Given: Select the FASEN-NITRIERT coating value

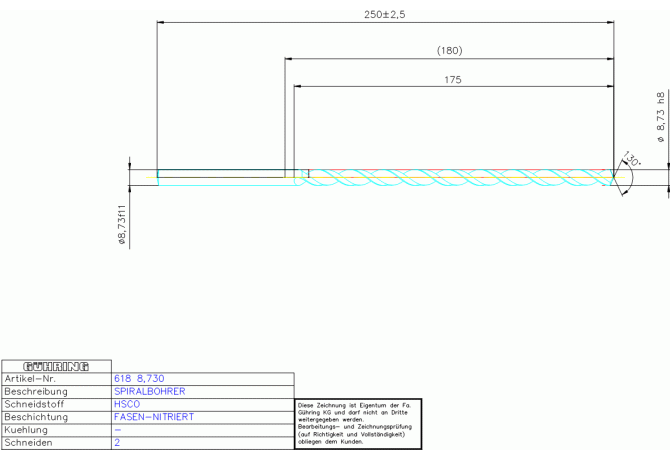Looking at the screenshot, I should (x=155, y=417).
